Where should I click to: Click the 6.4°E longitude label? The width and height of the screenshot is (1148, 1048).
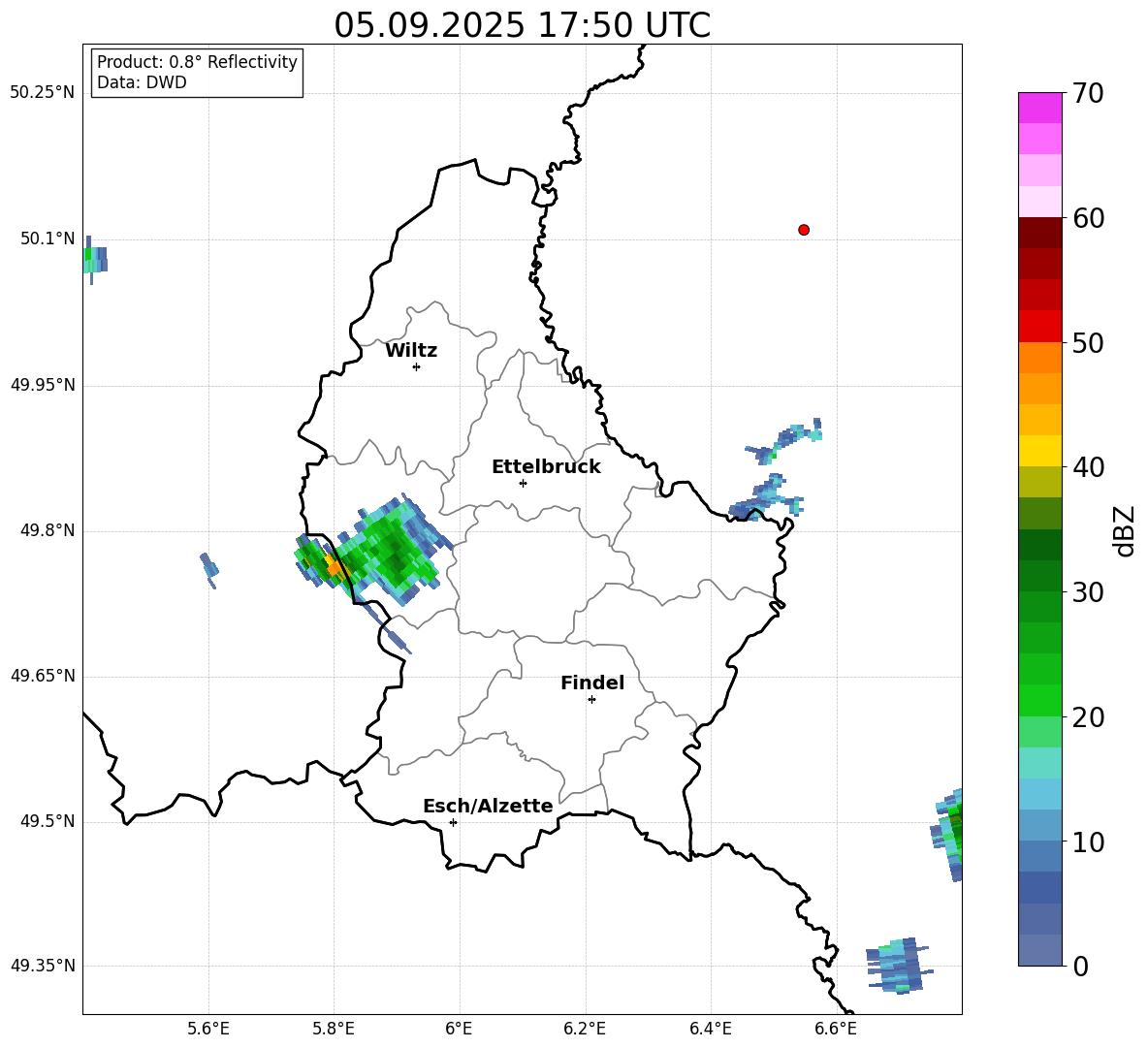[710, 1029]
